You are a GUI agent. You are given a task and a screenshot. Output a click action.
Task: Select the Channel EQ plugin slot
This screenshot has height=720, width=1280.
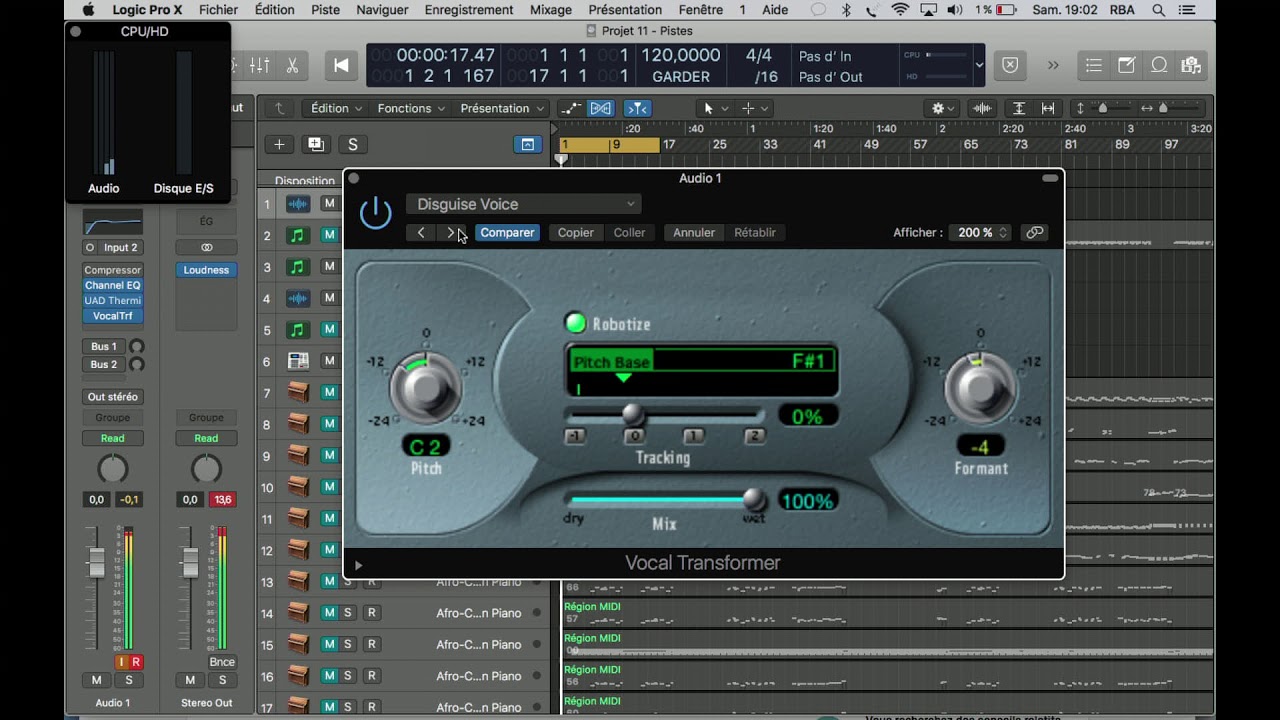point(112,285)
